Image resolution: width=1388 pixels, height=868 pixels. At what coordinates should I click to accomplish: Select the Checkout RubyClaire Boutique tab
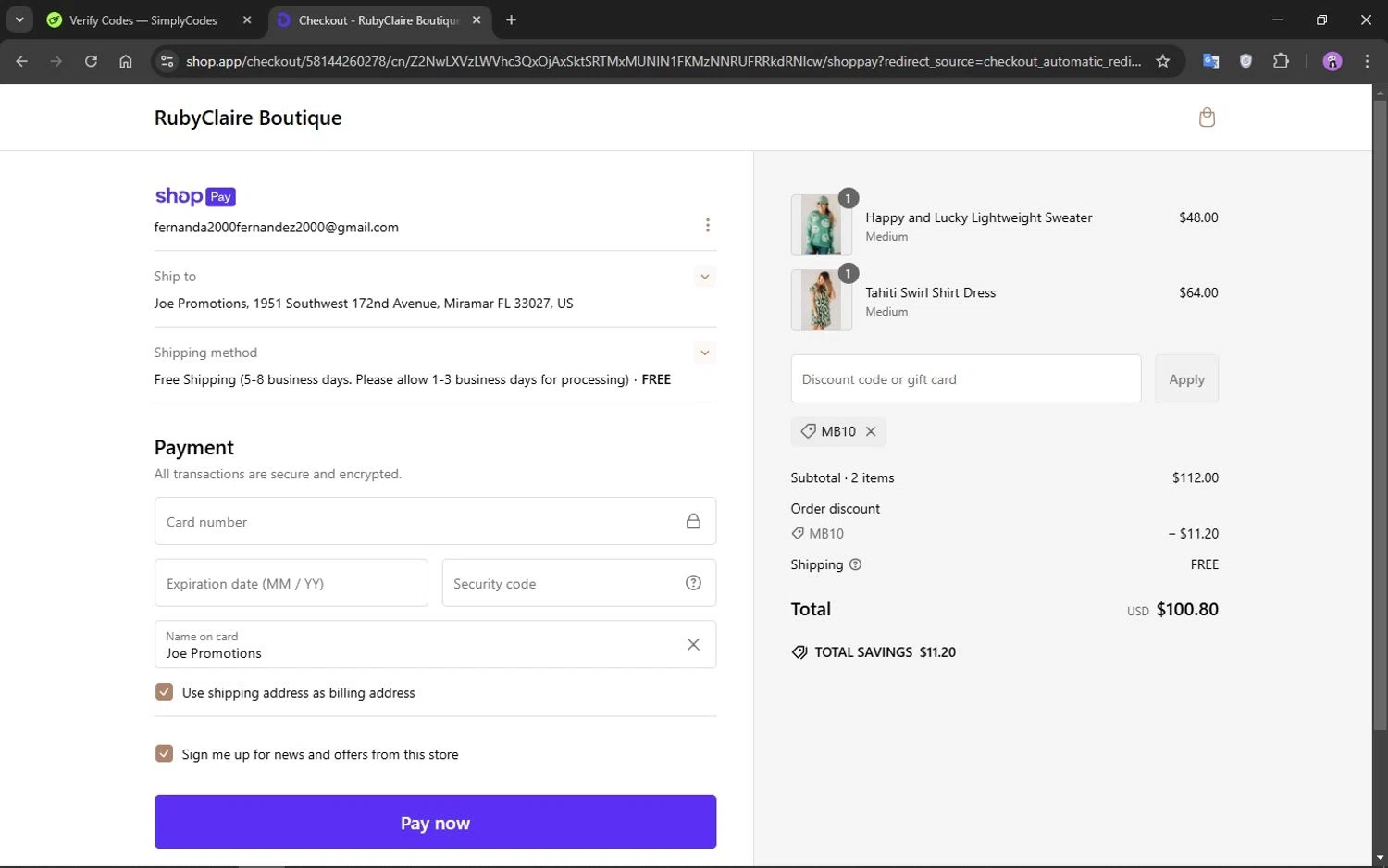379,19
